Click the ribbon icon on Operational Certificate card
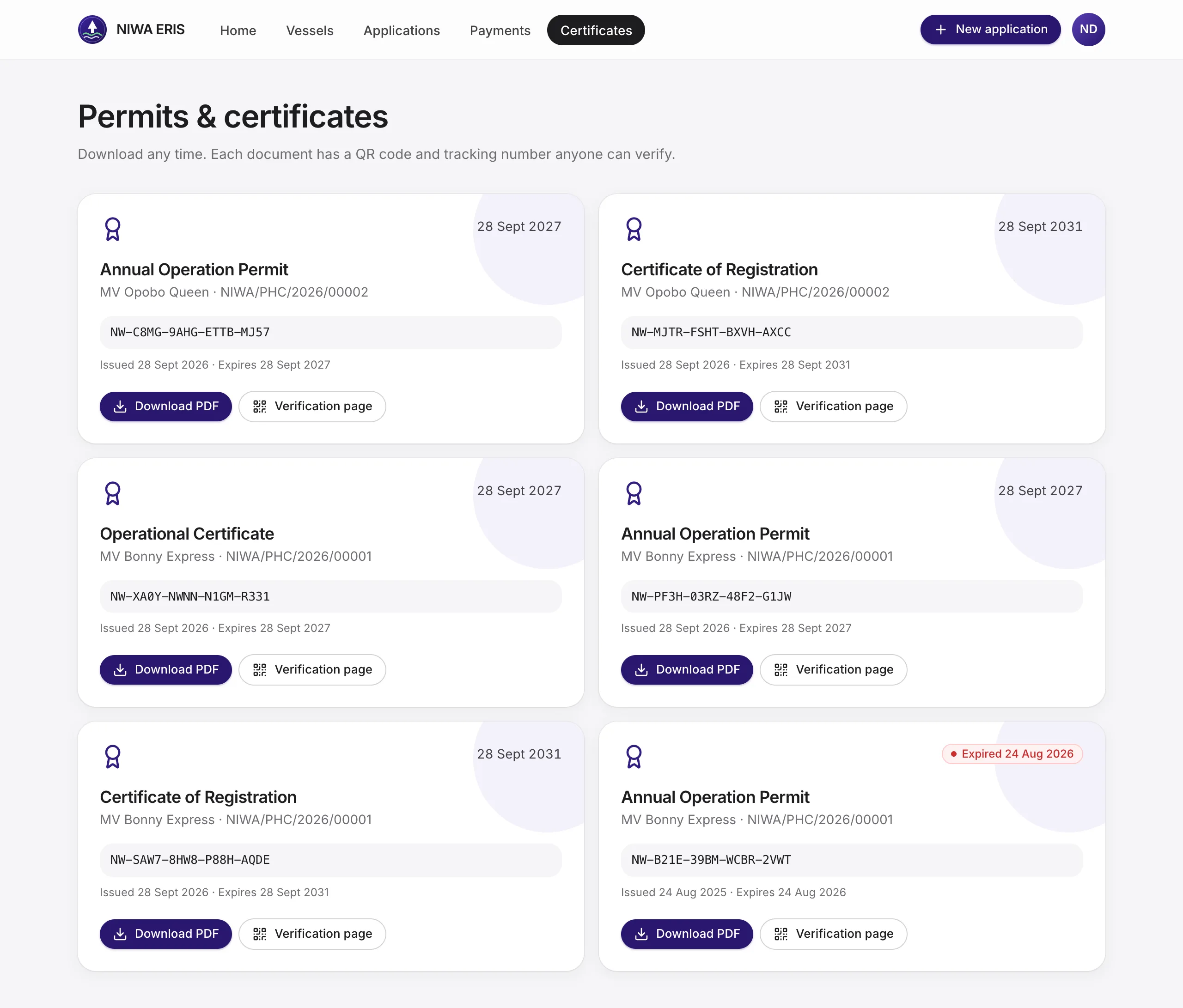Image resolution: width=1183 pixels, height=1008 pixels. [x=112, y=493]
